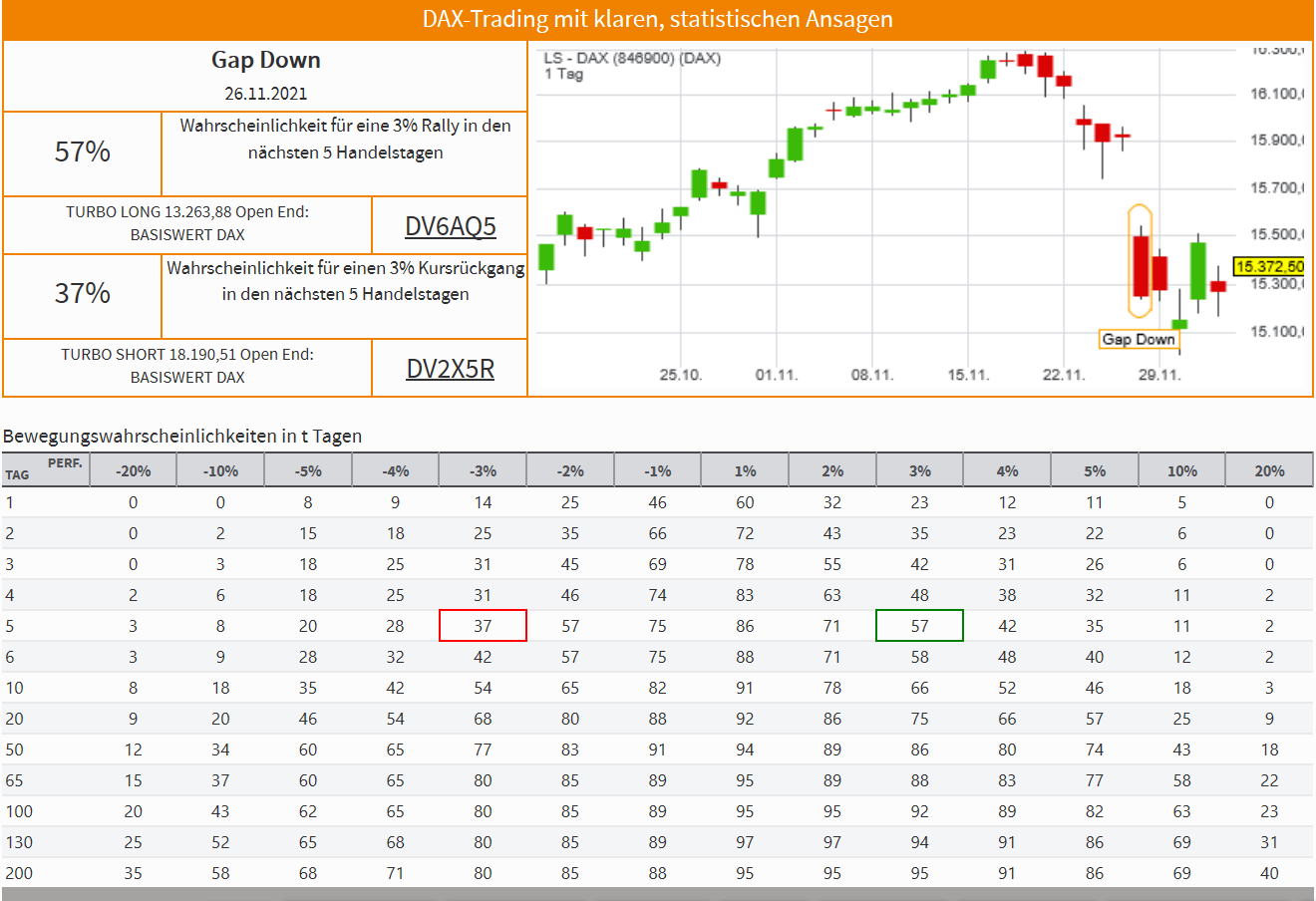Select the row label for day 50
Image resolution: width=1316 pixels, height=901 pixels.
click(15, 750)
